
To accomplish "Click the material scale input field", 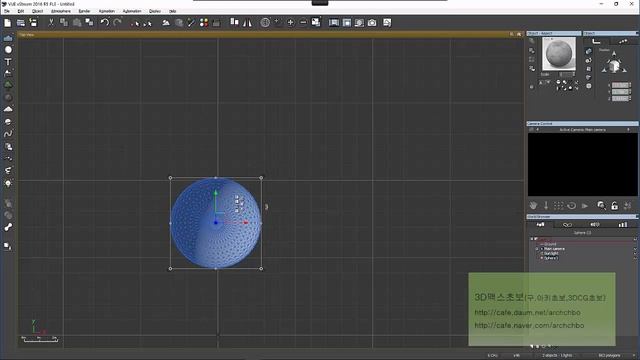I will point(567,74).
